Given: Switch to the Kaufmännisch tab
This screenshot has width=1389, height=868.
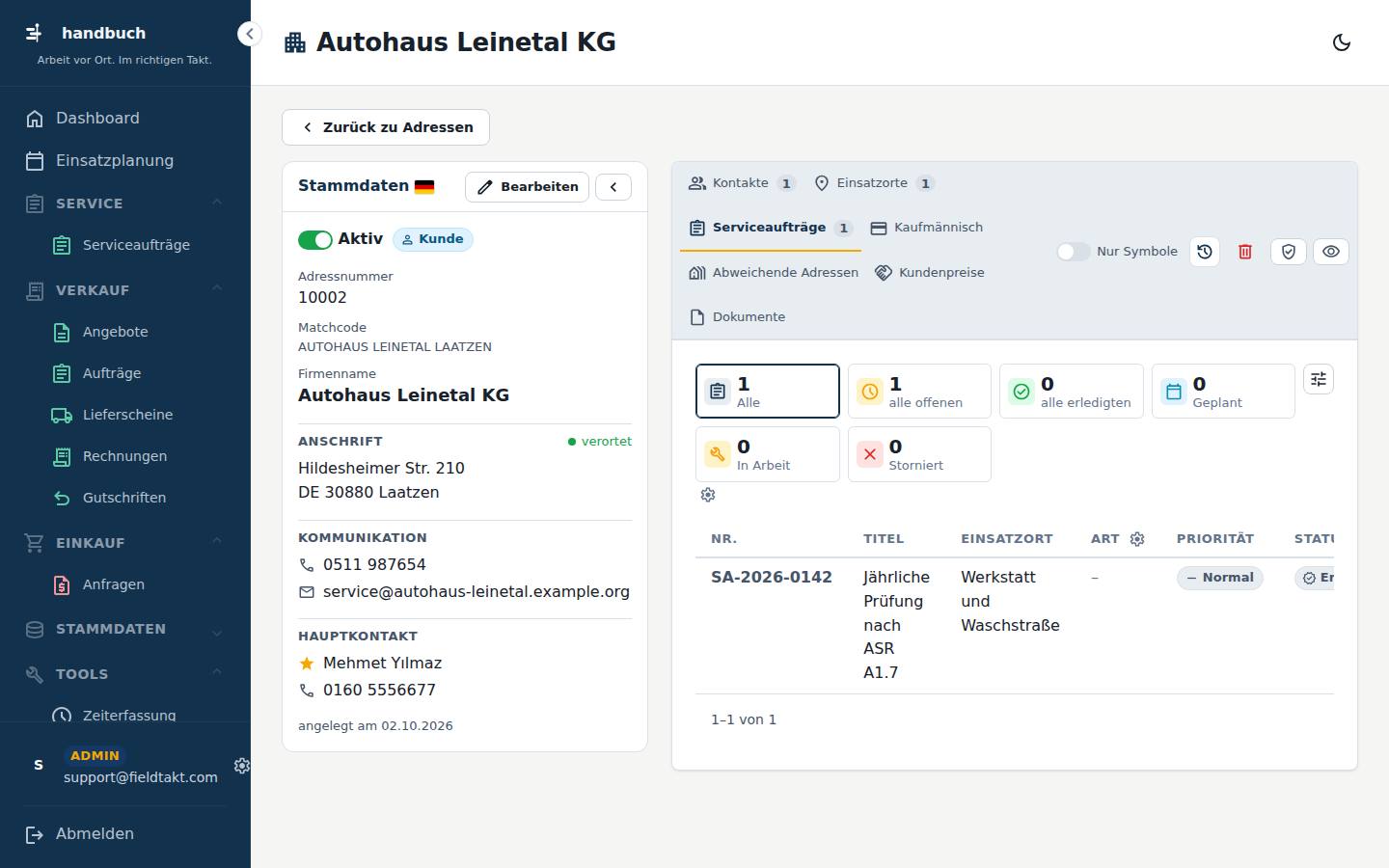Looking at the screenshot, I should pyautogui.click(x=927, y=228).
